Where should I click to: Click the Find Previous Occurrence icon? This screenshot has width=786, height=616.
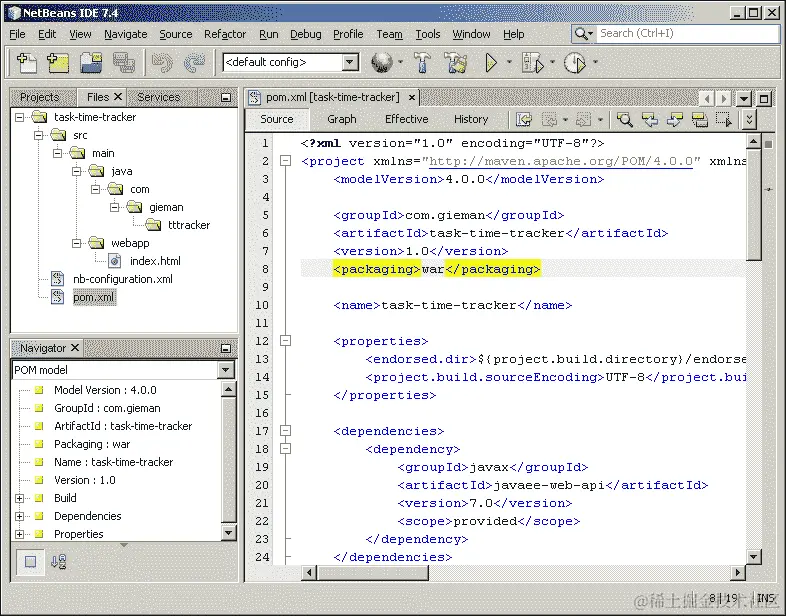[650, 119]
